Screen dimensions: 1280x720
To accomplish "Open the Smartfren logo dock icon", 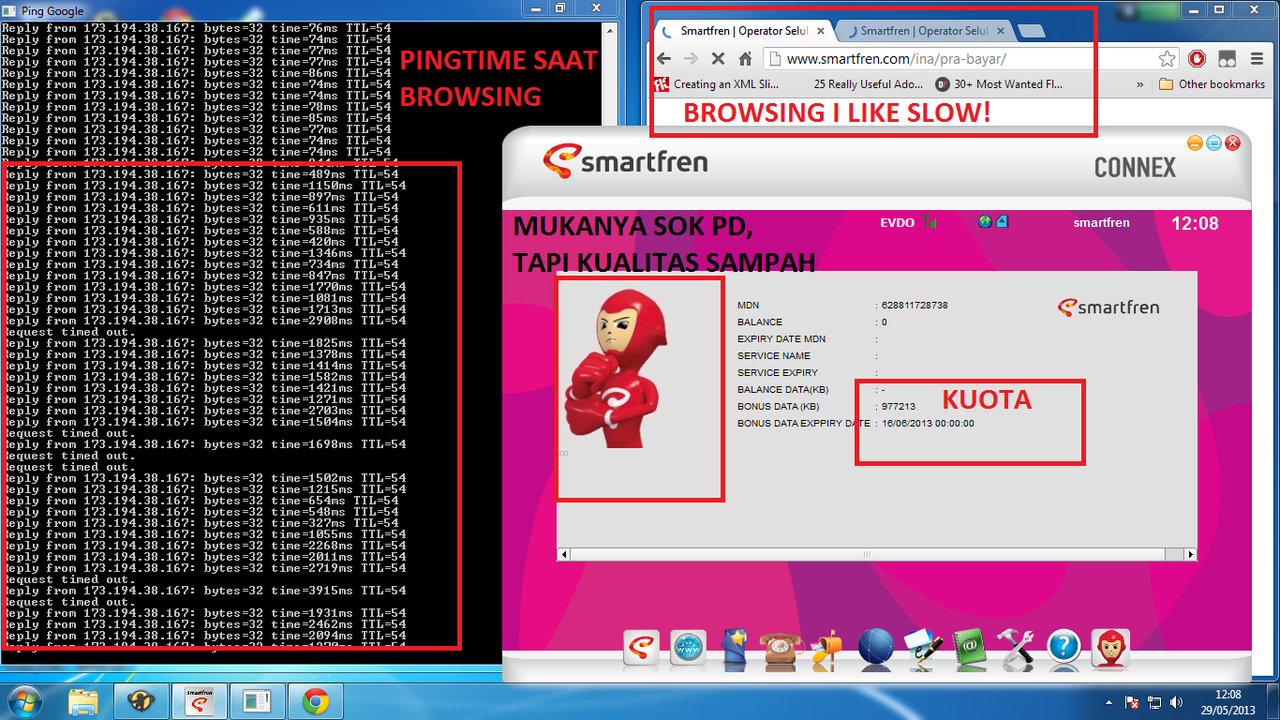I will (642, 647).
